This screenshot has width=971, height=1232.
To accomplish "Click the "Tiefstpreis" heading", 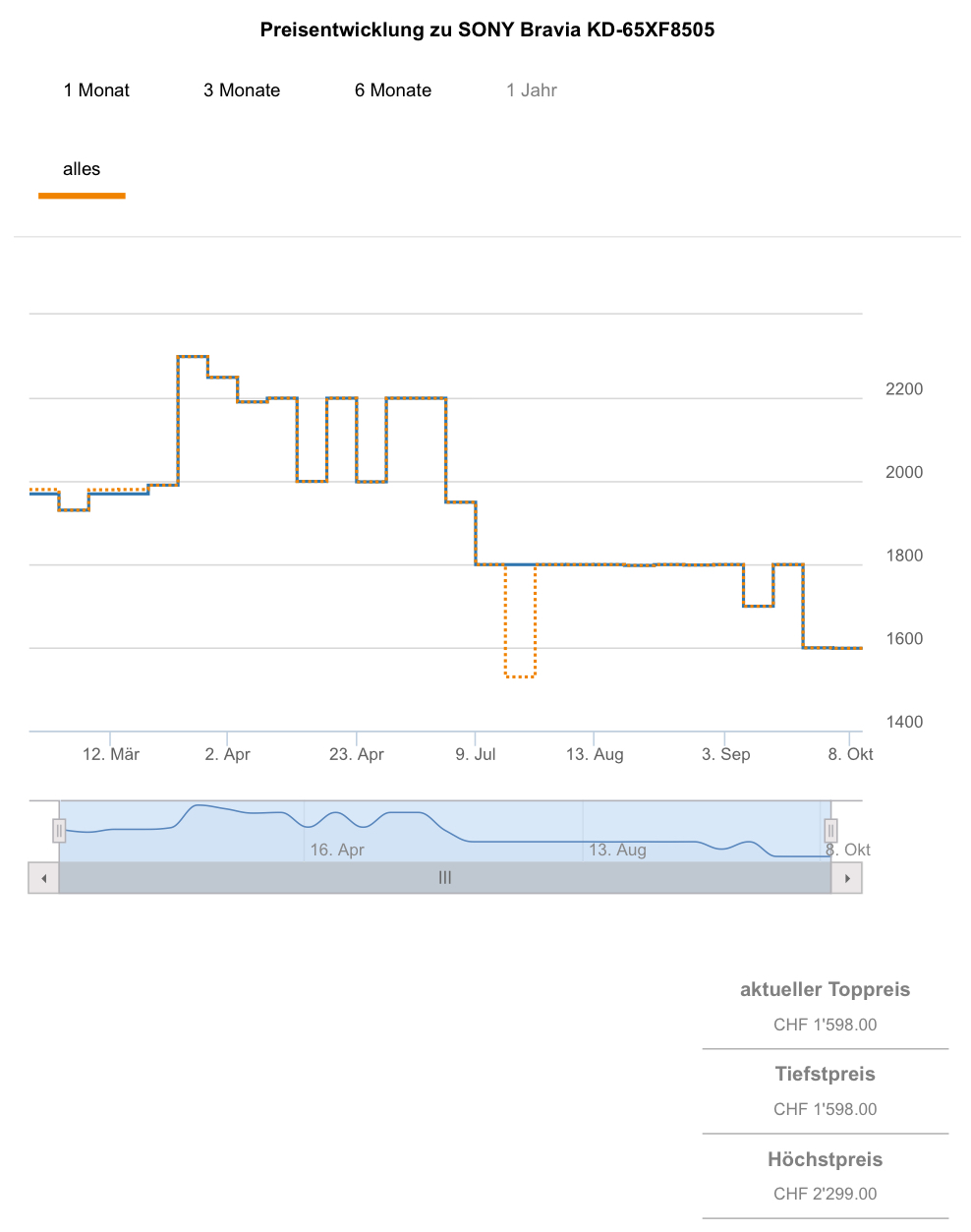I will pyautogui.click(x=825, y=1075).
